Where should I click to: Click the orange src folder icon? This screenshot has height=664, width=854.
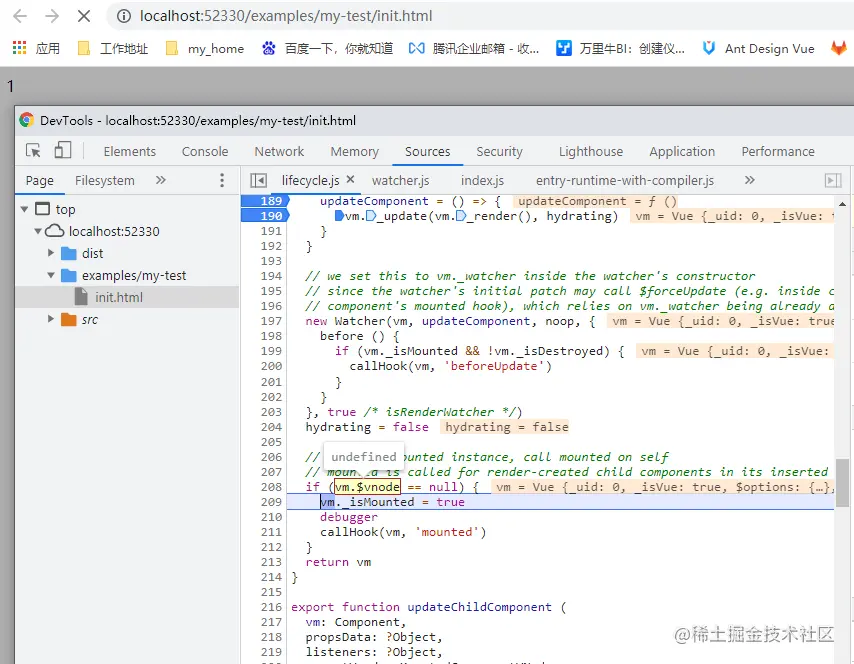pos(69,319)
